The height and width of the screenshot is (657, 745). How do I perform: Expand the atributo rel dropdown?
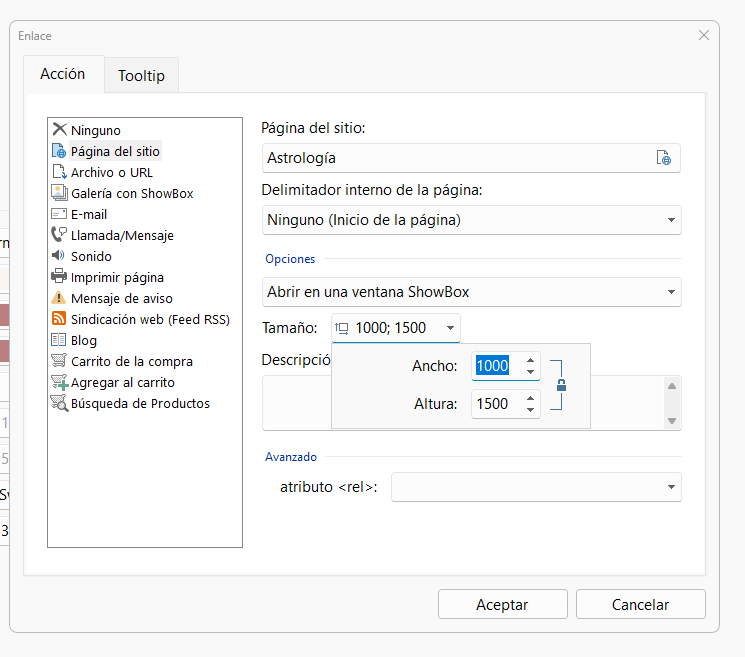[670, 487]
